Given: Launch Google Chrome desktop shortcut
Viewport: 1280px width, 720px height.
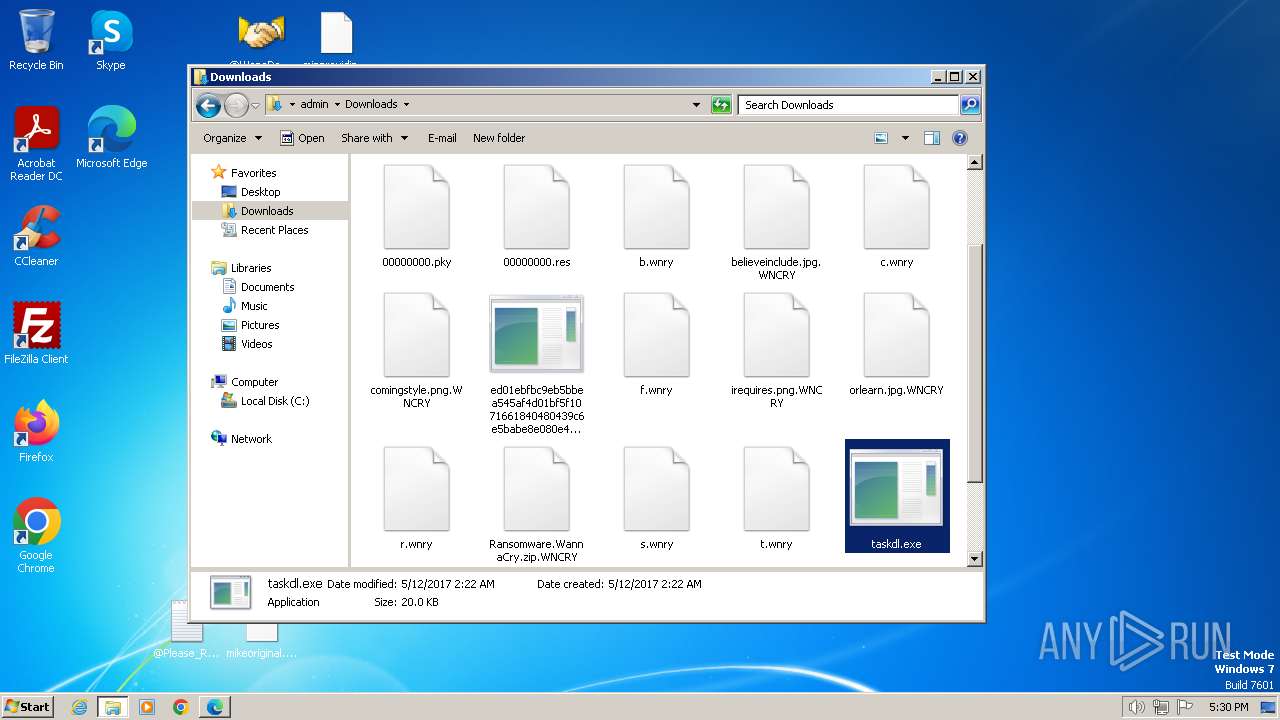Looking at the screenshot, I should click(36, 535).
